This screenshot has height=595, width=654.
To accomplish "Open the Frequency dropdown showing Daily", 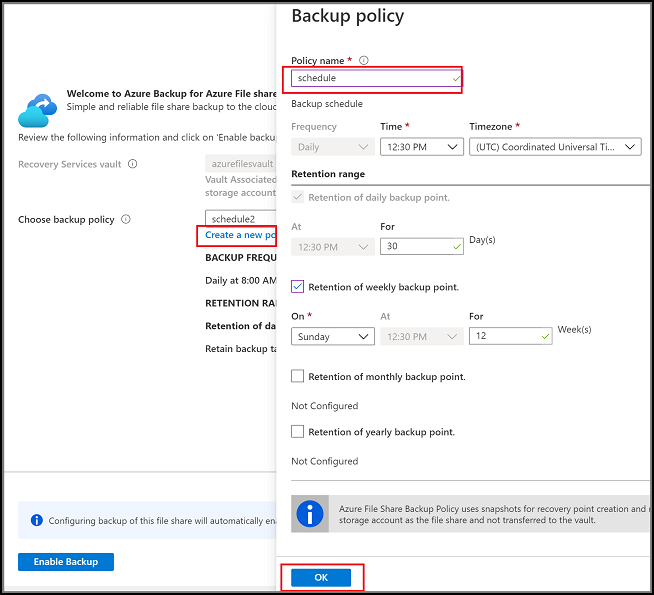I will coord(333,147).
